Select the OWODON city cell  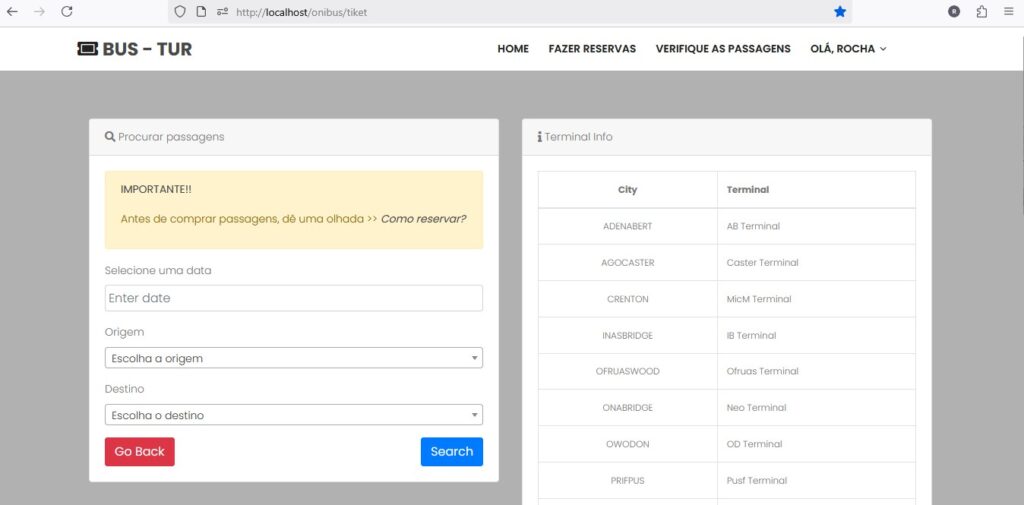coord(628,444)
